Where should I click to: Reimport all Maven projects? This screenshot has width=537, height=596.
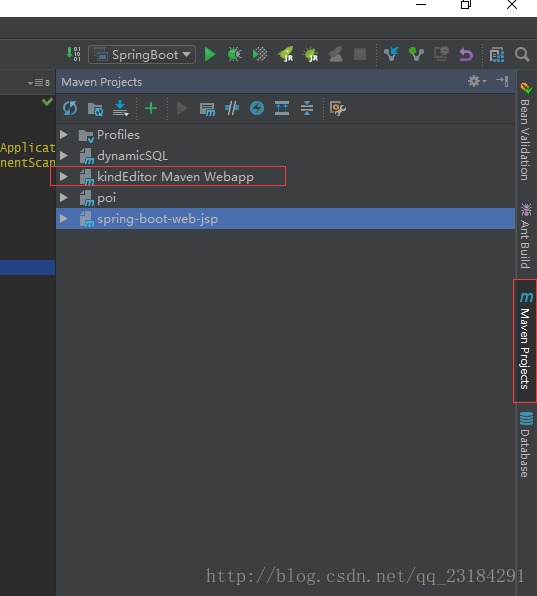point(70,108)
